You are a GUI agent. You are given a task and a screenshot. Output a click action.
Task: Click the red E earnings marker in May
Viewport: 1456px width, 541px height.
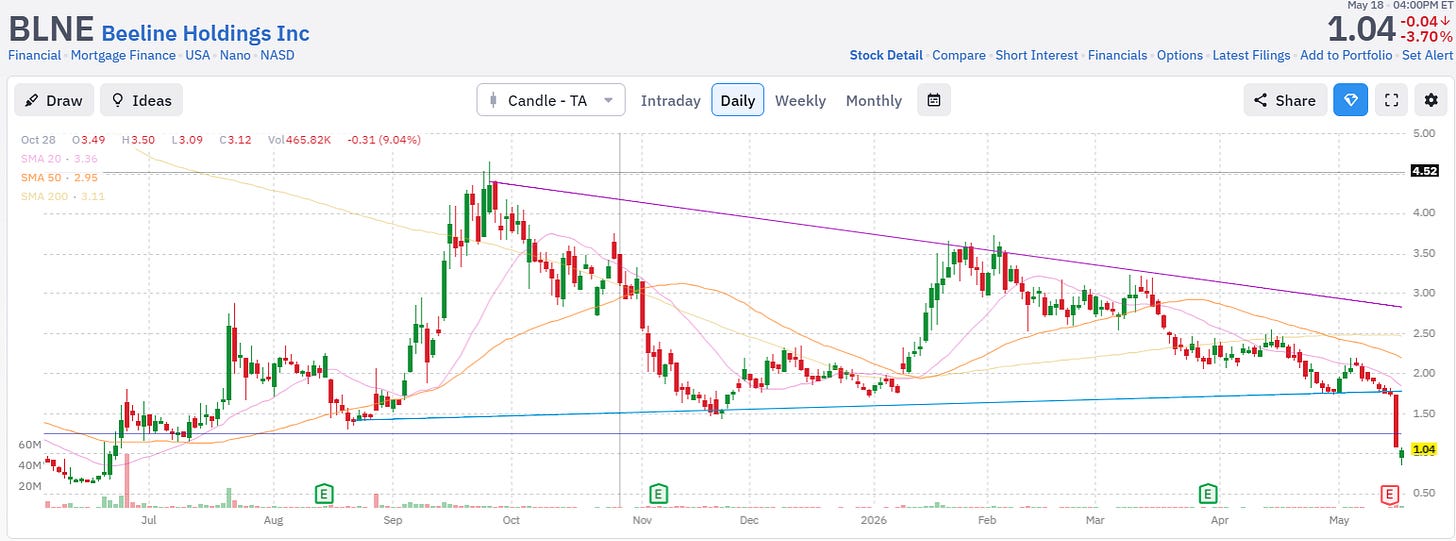(1389, 493)
